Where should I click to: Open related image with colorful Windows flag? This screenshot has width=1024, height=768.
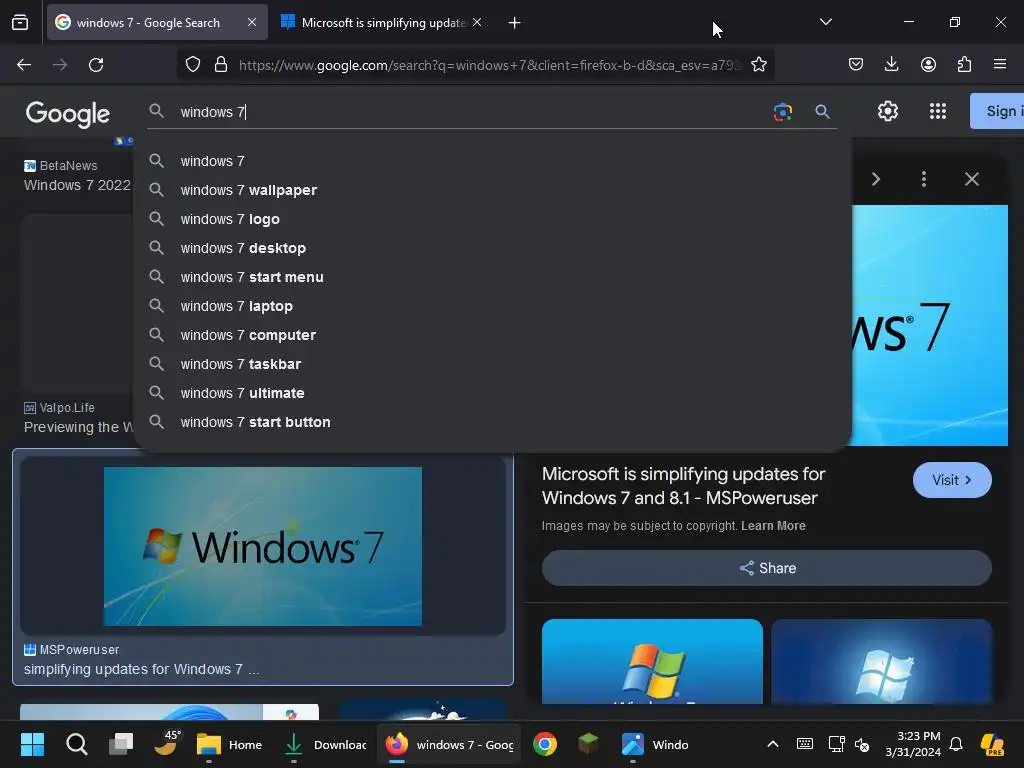click(x=652, y=662)
